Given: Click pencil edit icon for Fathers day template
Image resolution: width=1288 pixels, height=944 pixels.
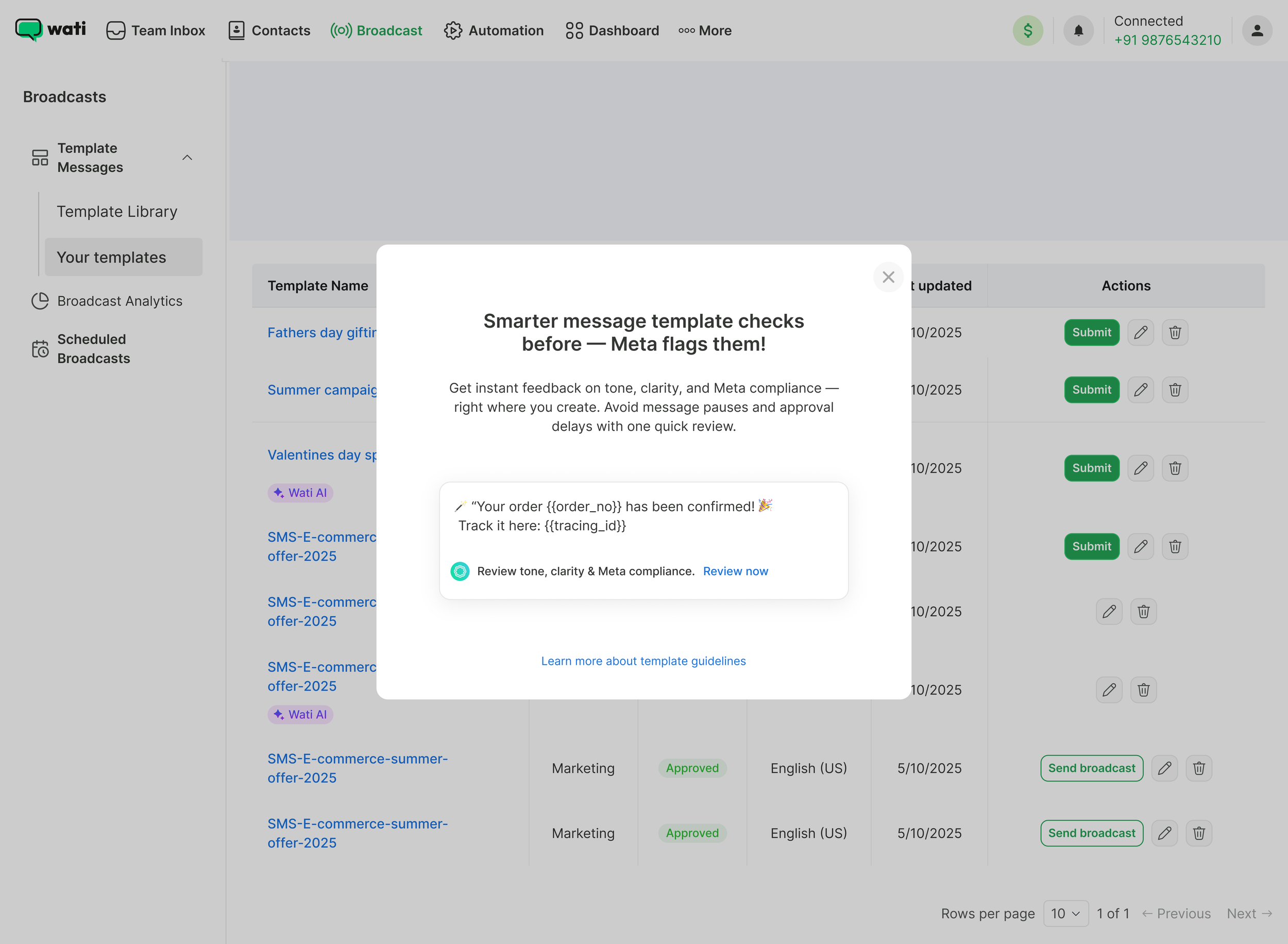Looking at the screenshot, I should point(1140,332).
